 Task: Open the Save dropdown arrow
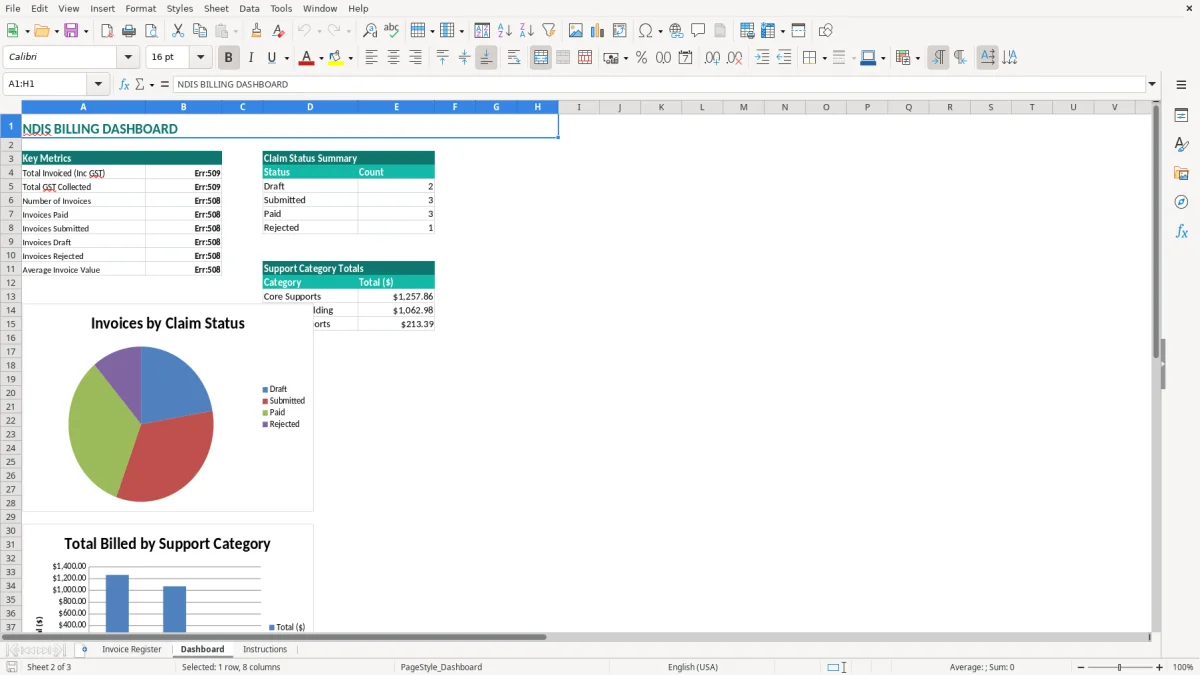[x=86, y=31]
